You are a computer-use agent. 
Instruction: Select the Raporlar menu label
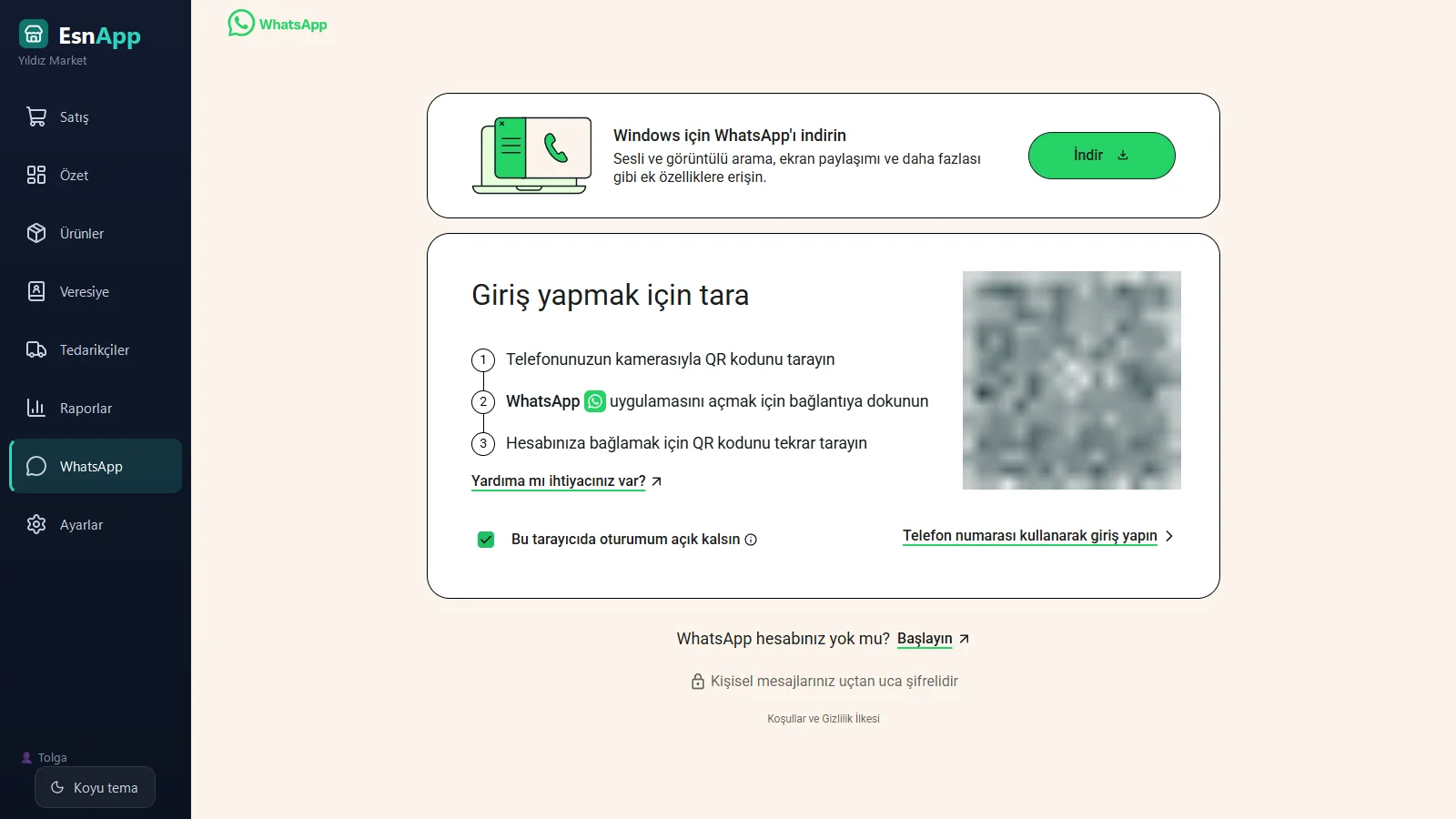(x=86, y=409)
